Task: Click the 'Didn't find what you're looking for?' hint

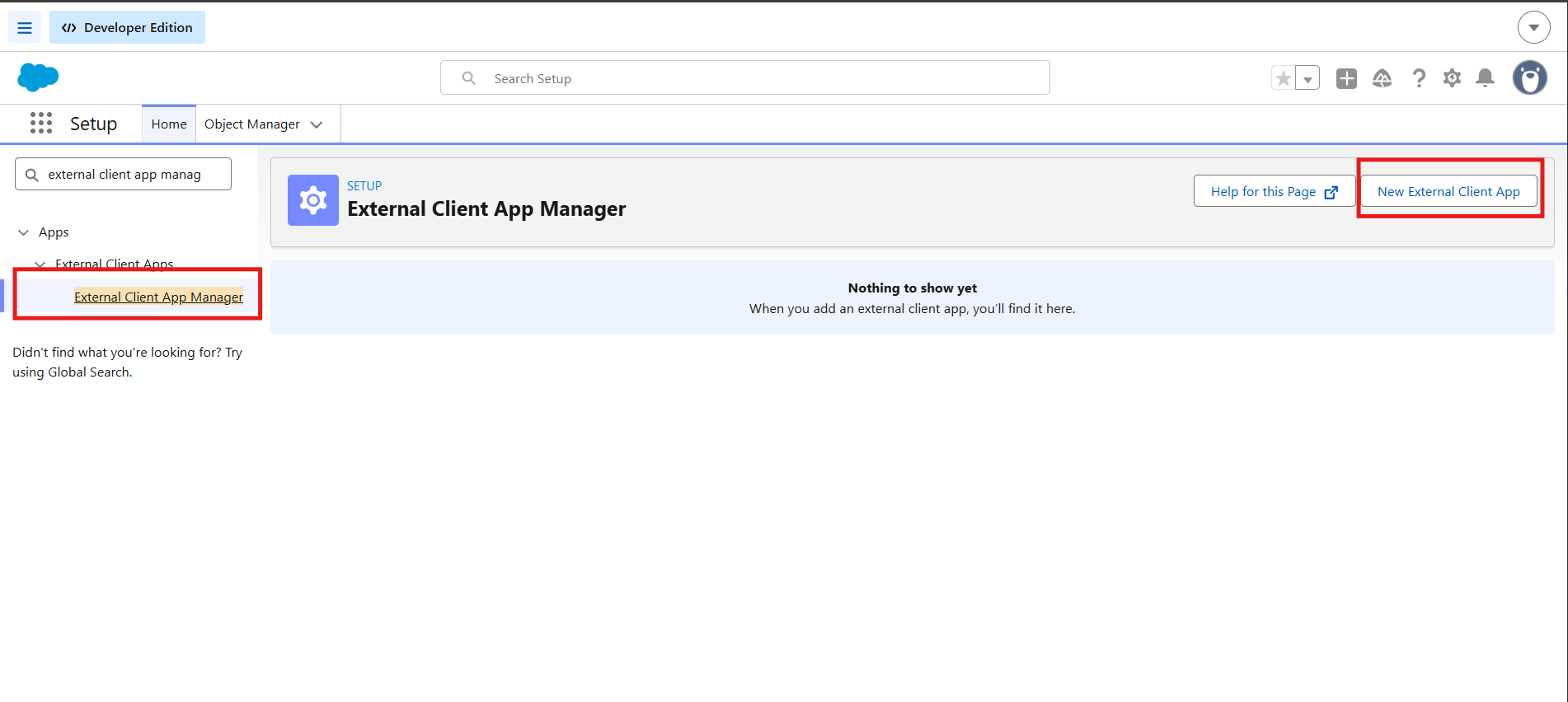Action: click(127, 362)
